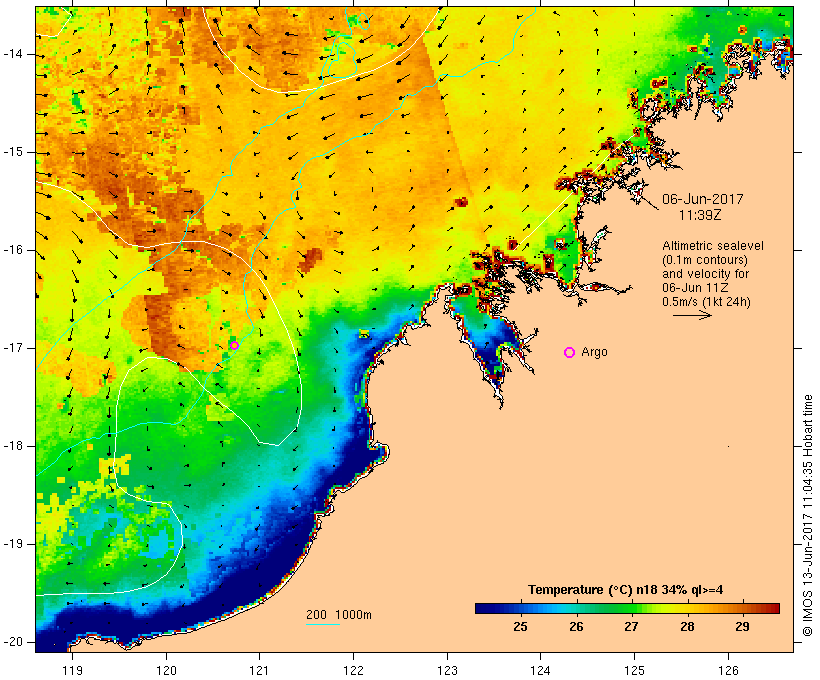This screenshot has width=820, height=680.
Task: Click the latitude axis label '-18'
Action: pos(13,446)
